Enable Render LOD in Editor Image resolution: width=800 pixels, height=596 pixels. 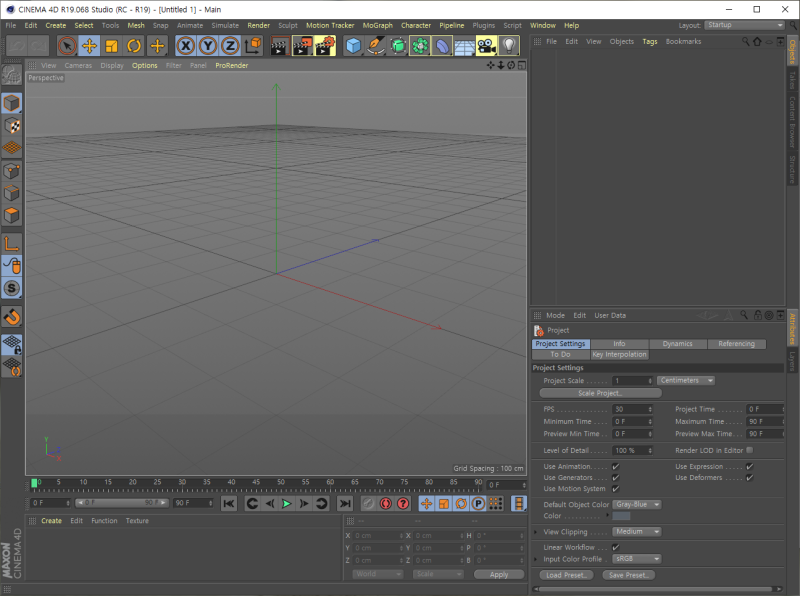click(749, 450)
